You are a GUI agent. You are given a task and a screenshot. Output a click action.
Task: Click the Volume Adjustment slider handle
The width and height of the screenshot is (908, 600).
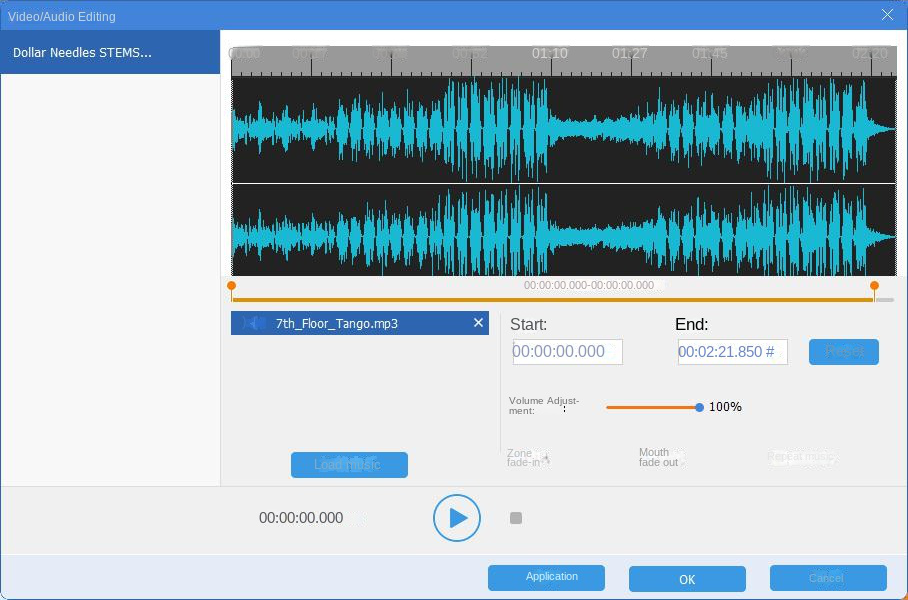click(x=698, y=407)
